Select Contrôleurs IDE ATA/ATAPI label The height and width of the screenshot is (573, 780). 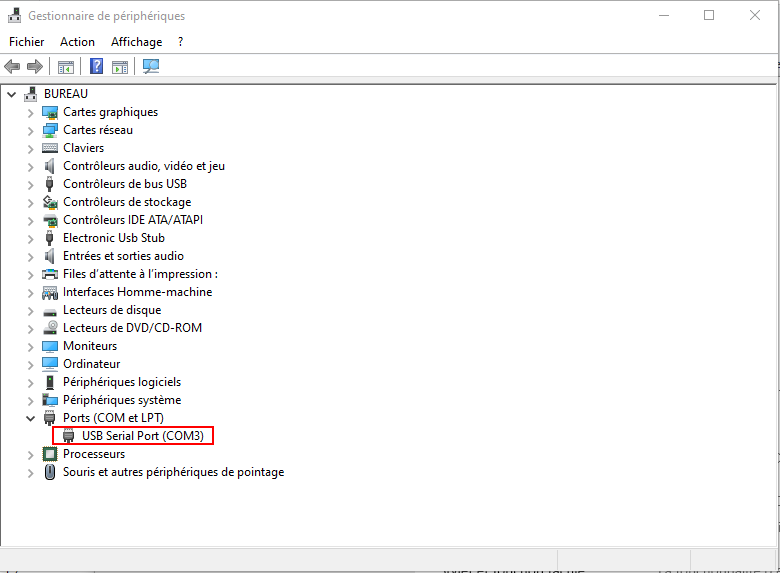133,219
